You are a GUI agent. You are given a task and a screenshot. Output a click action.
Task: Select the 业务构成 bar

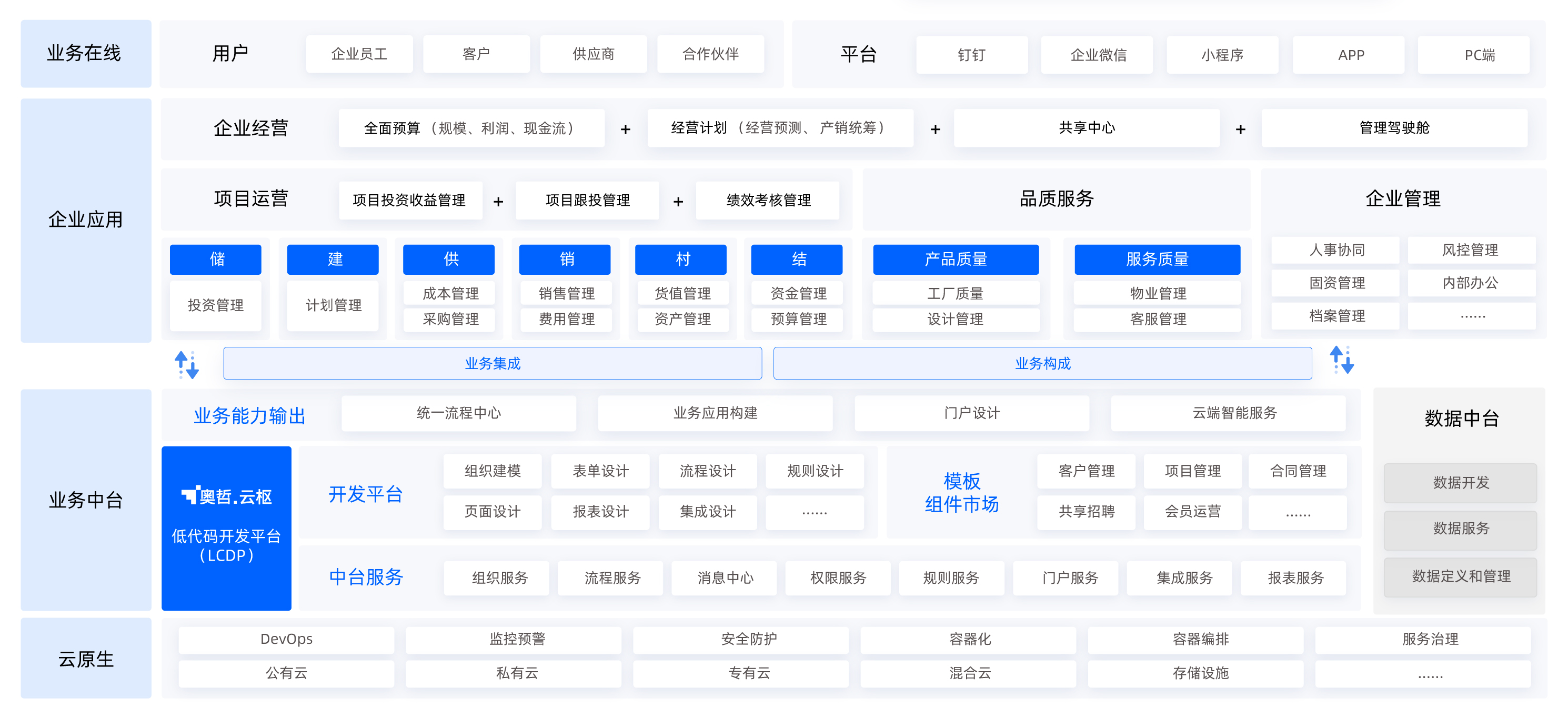pos(1043,363)
